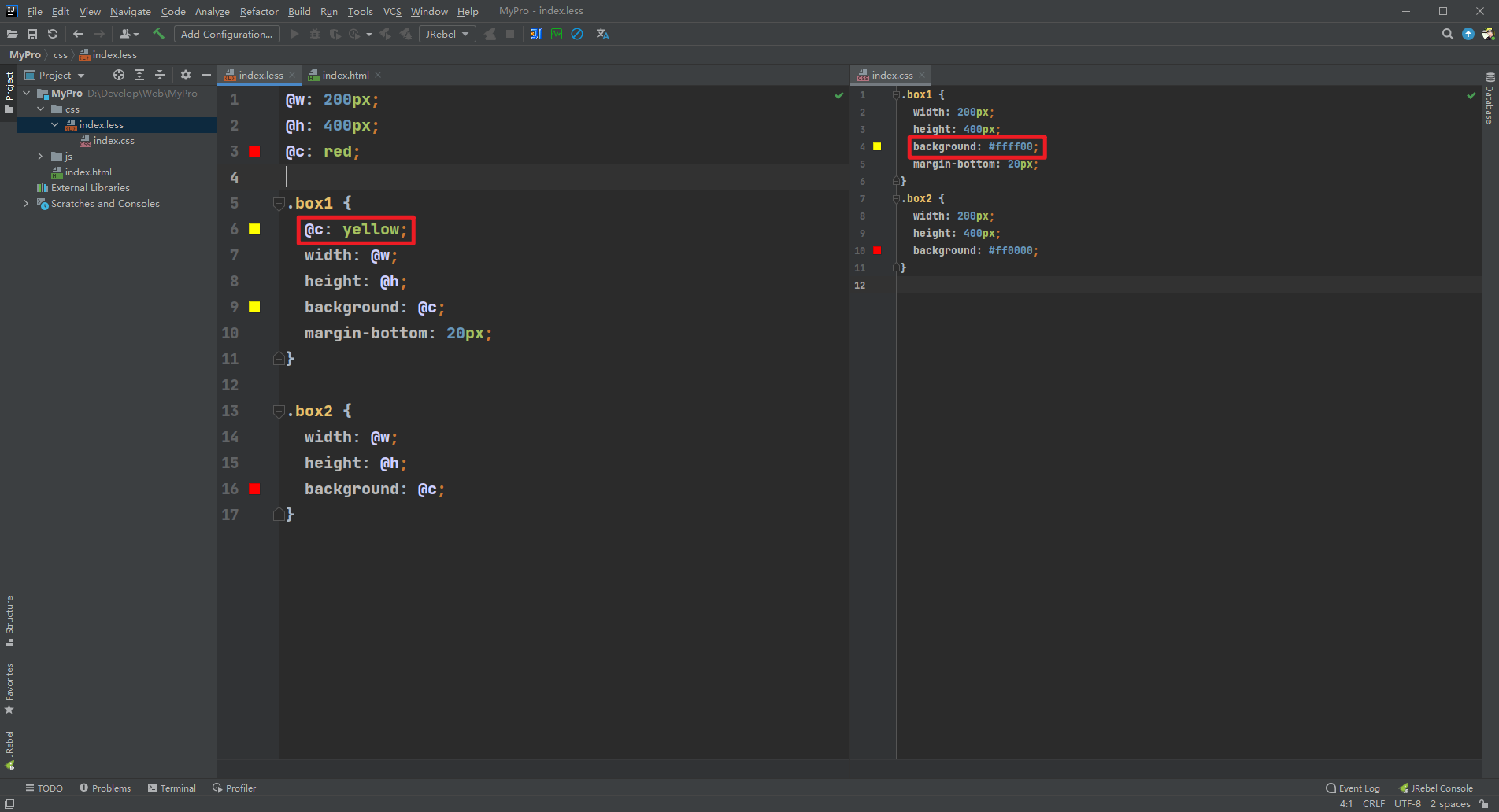This screenshot has height=812, width=1499.
Task: Collapse the MyPro project root node
Action: coord(27,93)
